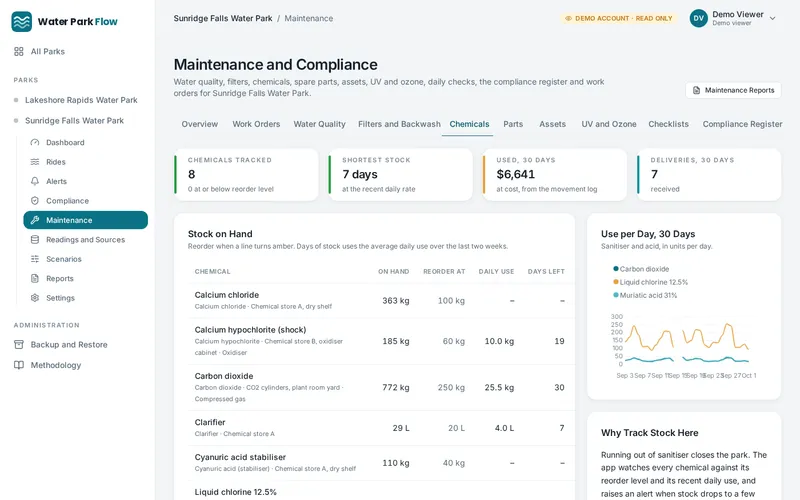Click the DV user avatar

pyautogui.click(x=698, y=18)
